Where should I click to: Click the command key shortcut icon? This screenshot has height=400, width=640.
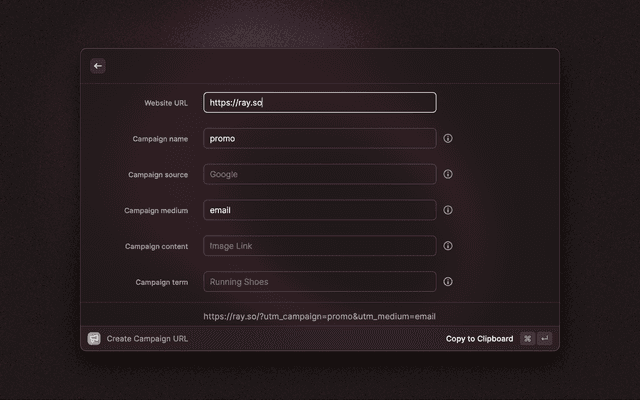click(x=527, y=339)
